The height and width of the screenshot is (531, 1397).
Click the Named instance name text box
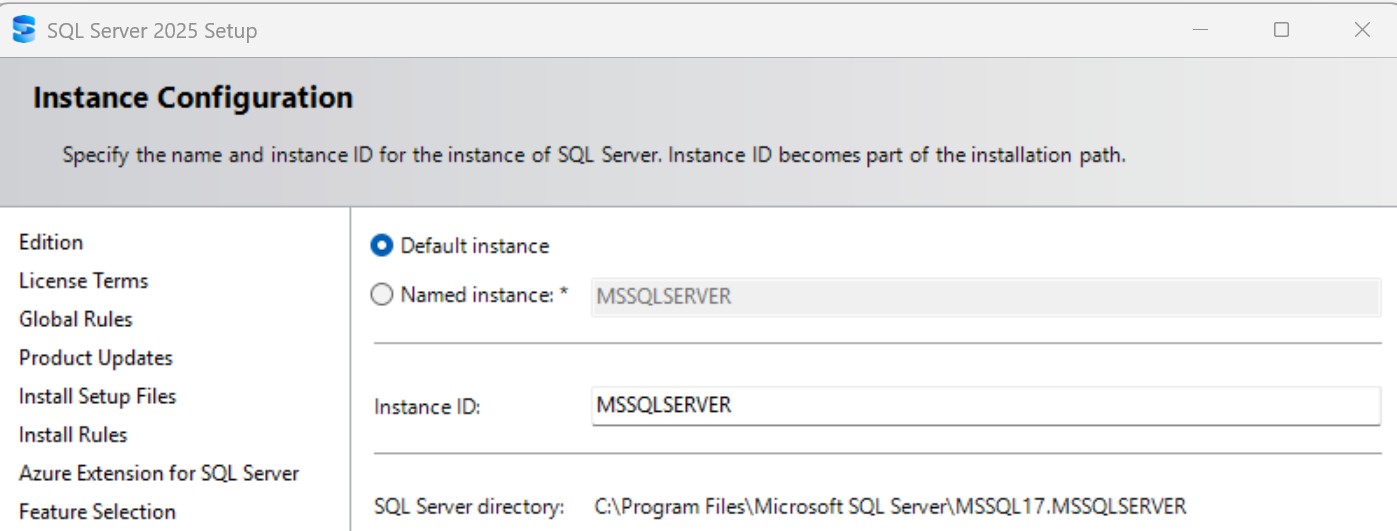click(985, 297)
